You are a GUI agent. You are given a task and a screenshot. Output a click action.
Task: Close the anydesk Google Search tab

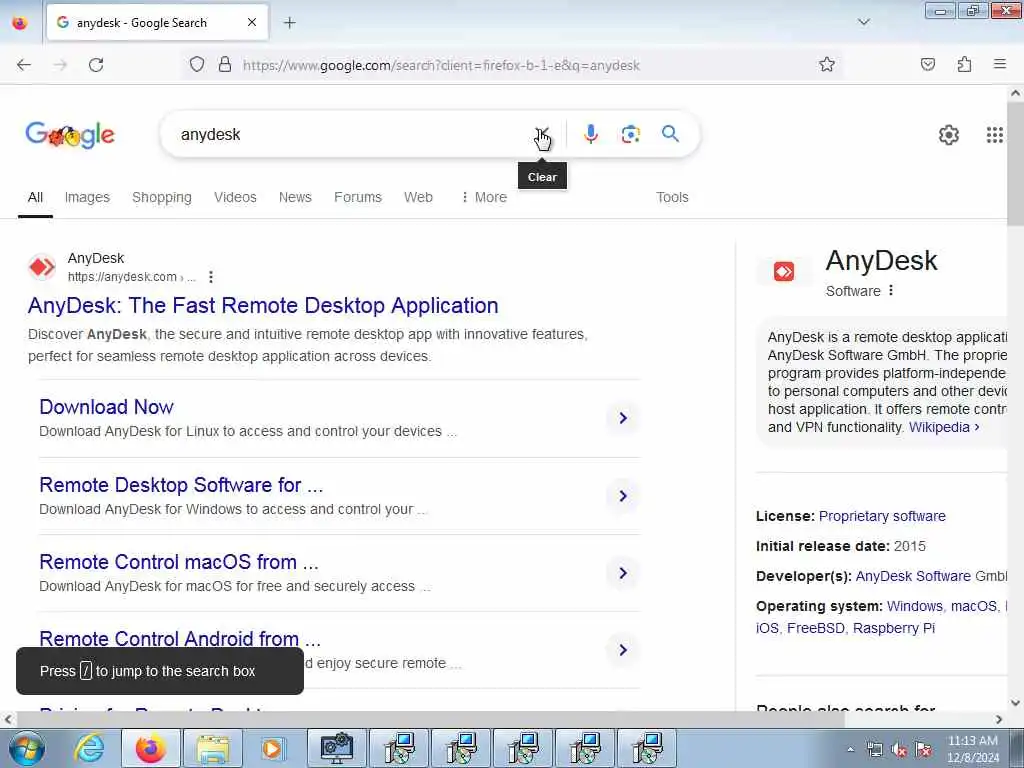[252, 22]
